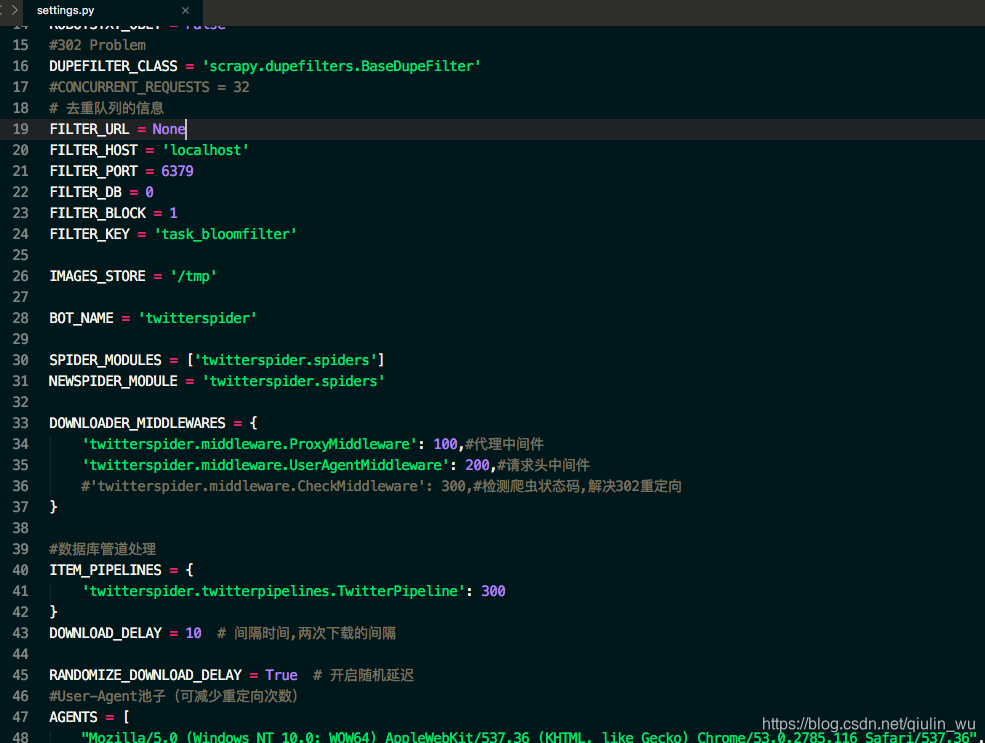Viewport: 985px width, 743px height.
Task: Click the TwitterPipeline string entry
Action: coord(273,591)
